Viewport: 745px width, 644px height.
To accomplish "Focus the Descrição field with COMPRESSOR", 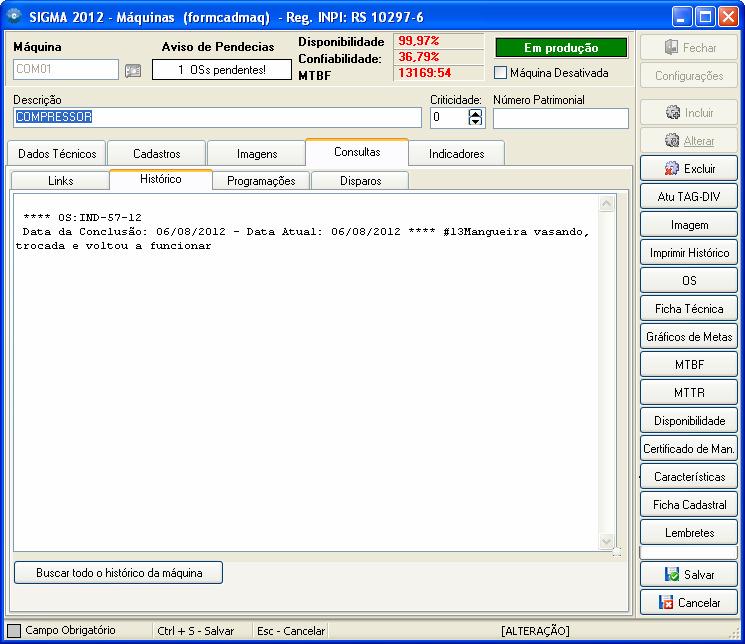I will (217, 117).
